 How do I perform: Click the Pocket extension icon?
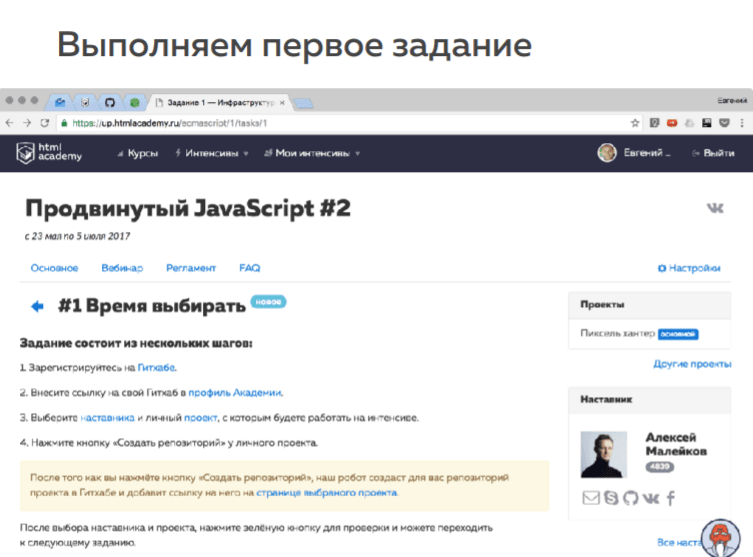click(x=724, y=123)
